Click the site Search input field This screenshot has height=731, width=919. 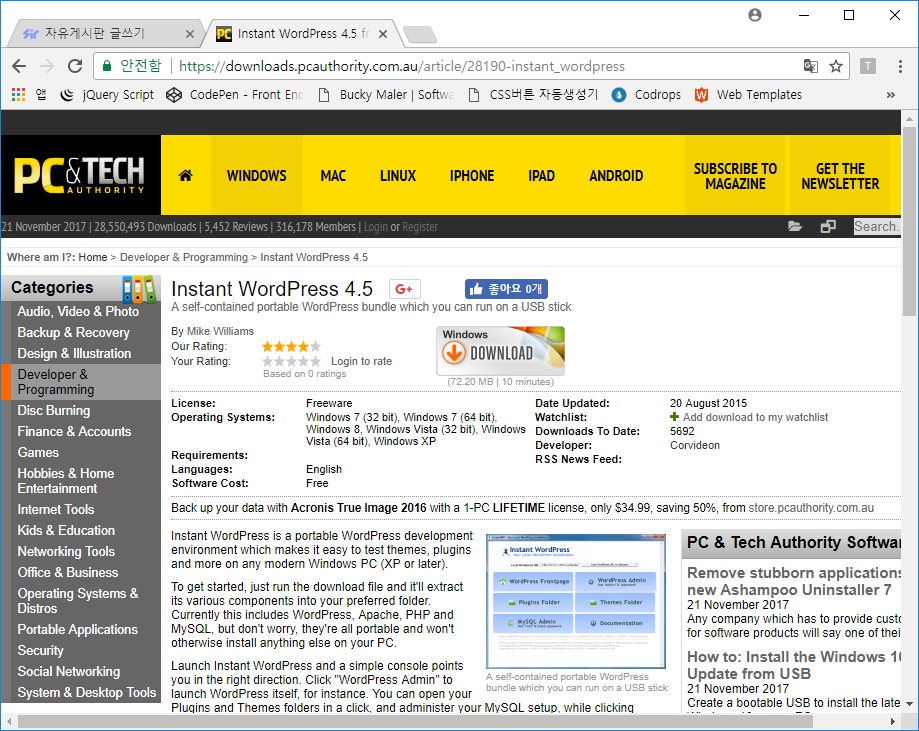[x=876, y=227]
